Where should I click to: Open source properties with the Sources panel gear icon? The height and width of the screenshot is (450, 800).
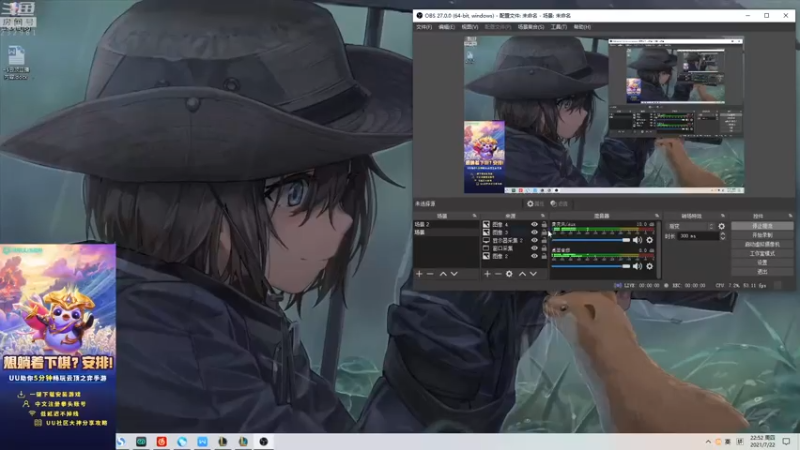[x=509, y=274]
